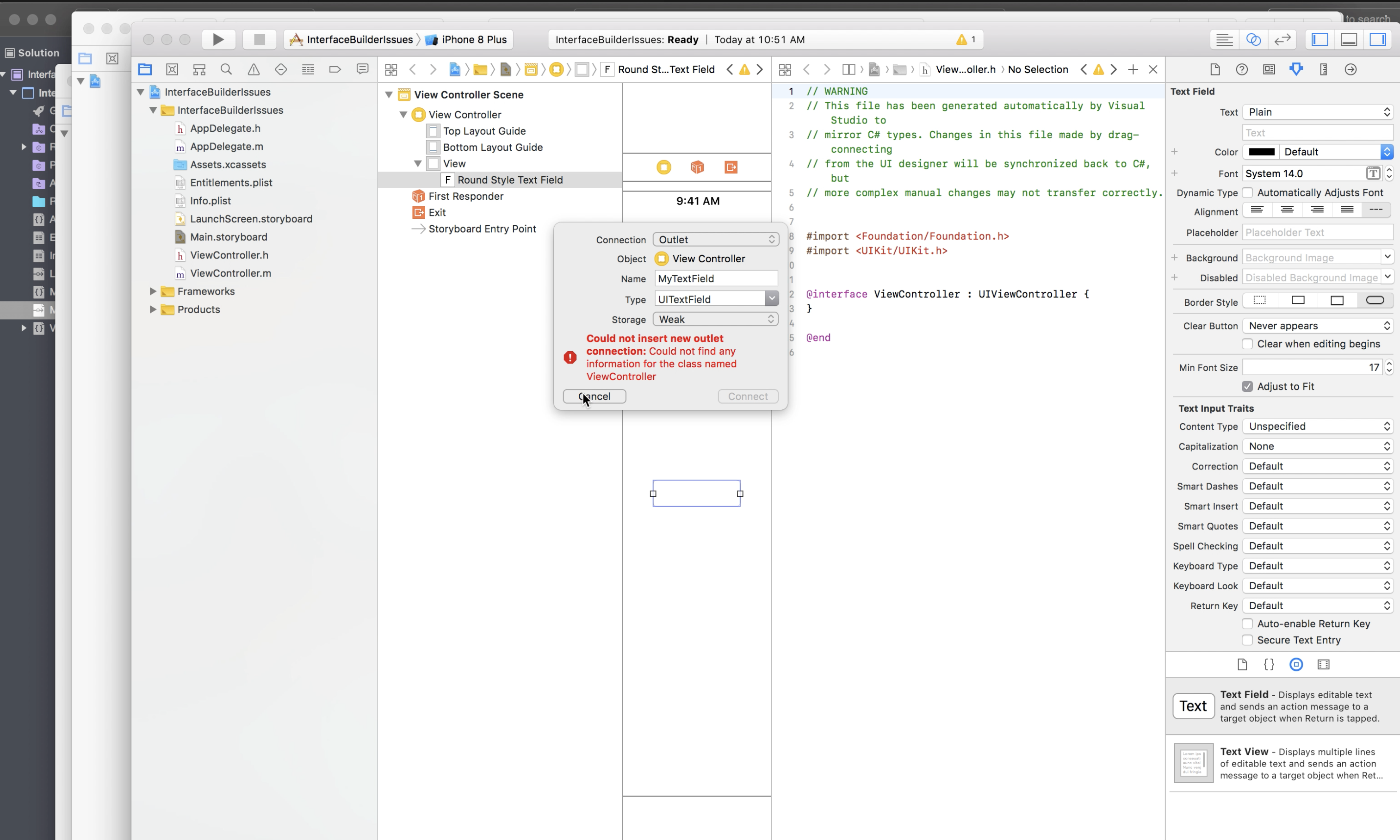Viewport: 1400px width, 840px height.
Task: Switch to the Connections inspector icon
Action: (1350, 69)
